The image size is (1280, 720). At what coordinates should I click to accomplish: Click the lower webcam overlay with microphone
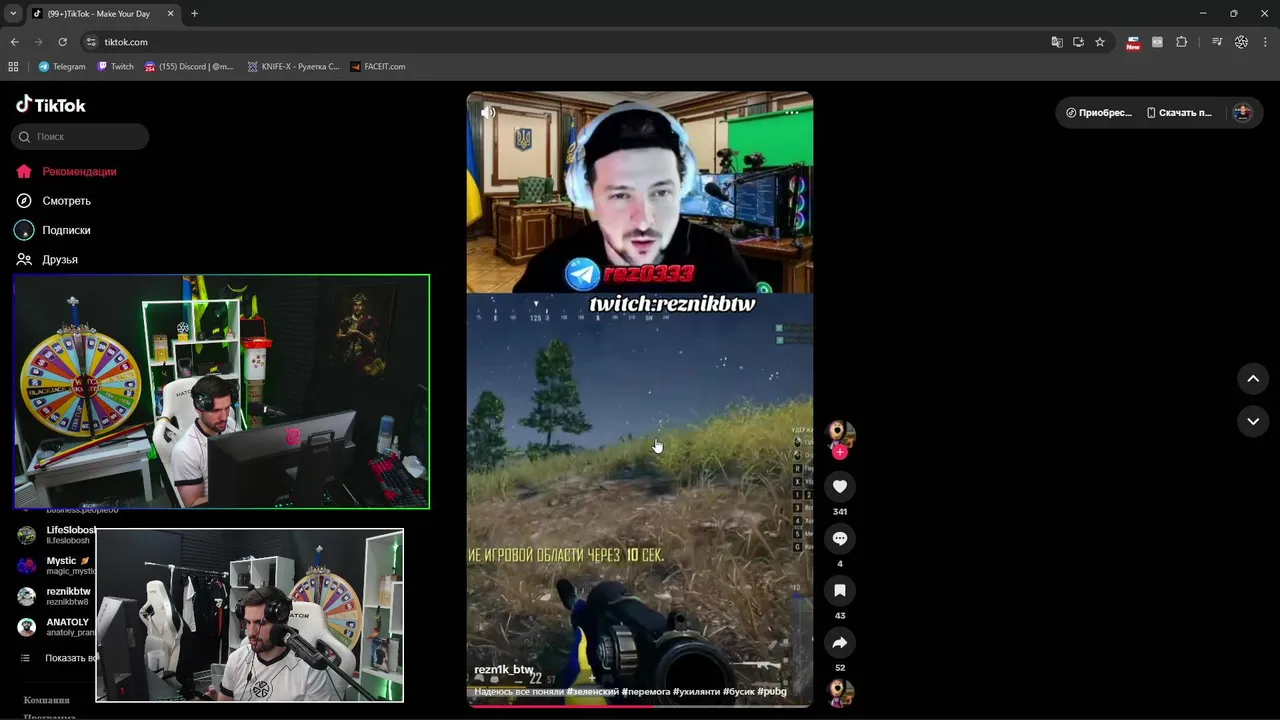point(249,615)
